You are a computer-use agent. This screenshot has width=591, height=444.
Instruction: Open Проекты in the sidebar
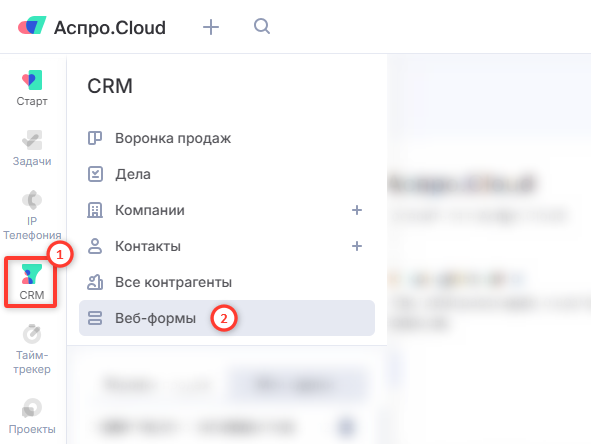pos(32,416)
